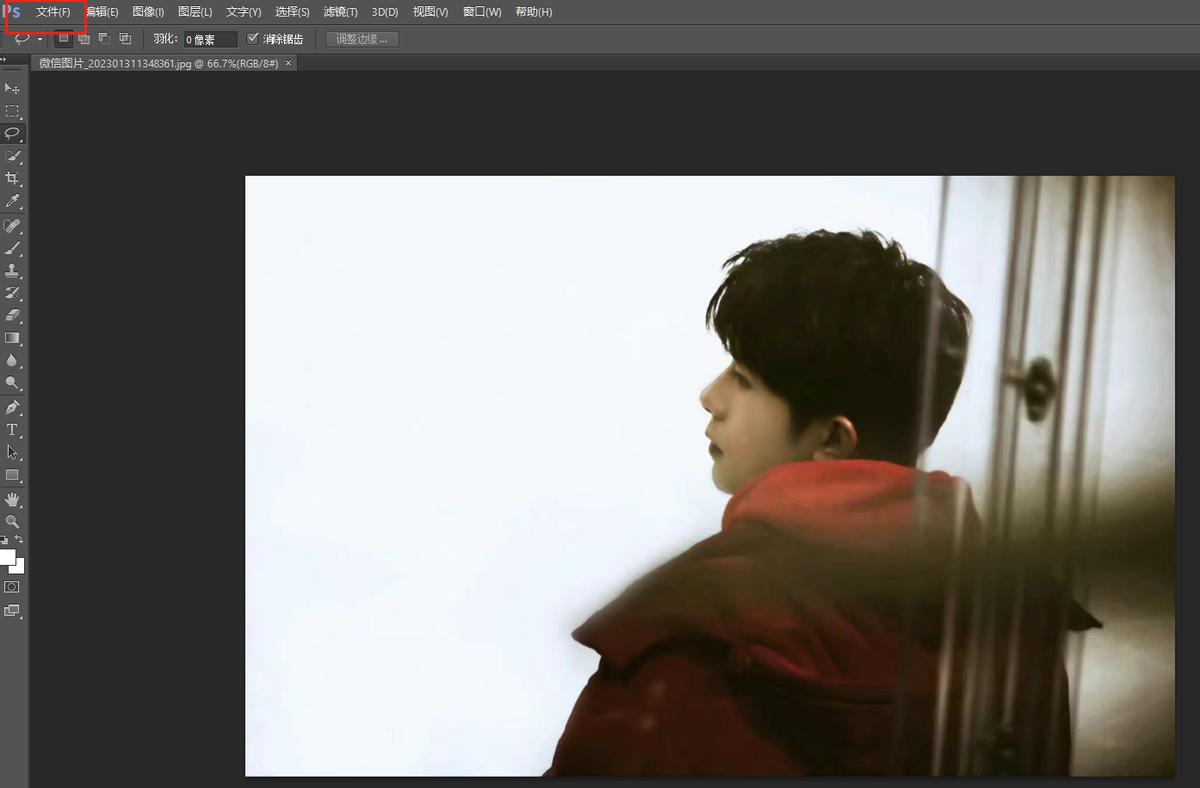
Task: Open the 文件(F) menu
Action: tap(53, 12)
